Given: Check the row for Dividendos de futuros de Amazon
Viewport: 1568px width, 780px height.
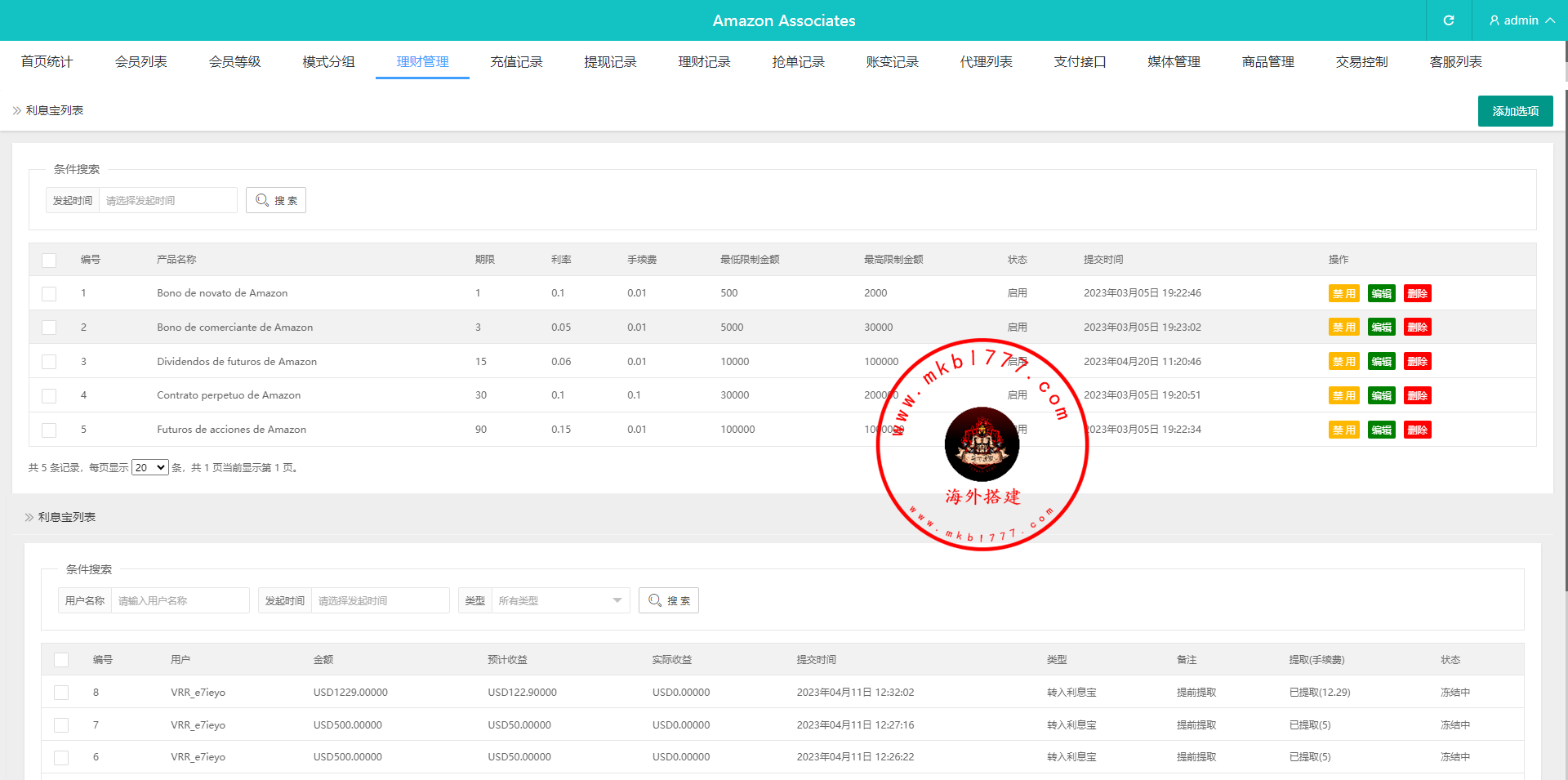Looking at the screenshot, I should (49, 362).
